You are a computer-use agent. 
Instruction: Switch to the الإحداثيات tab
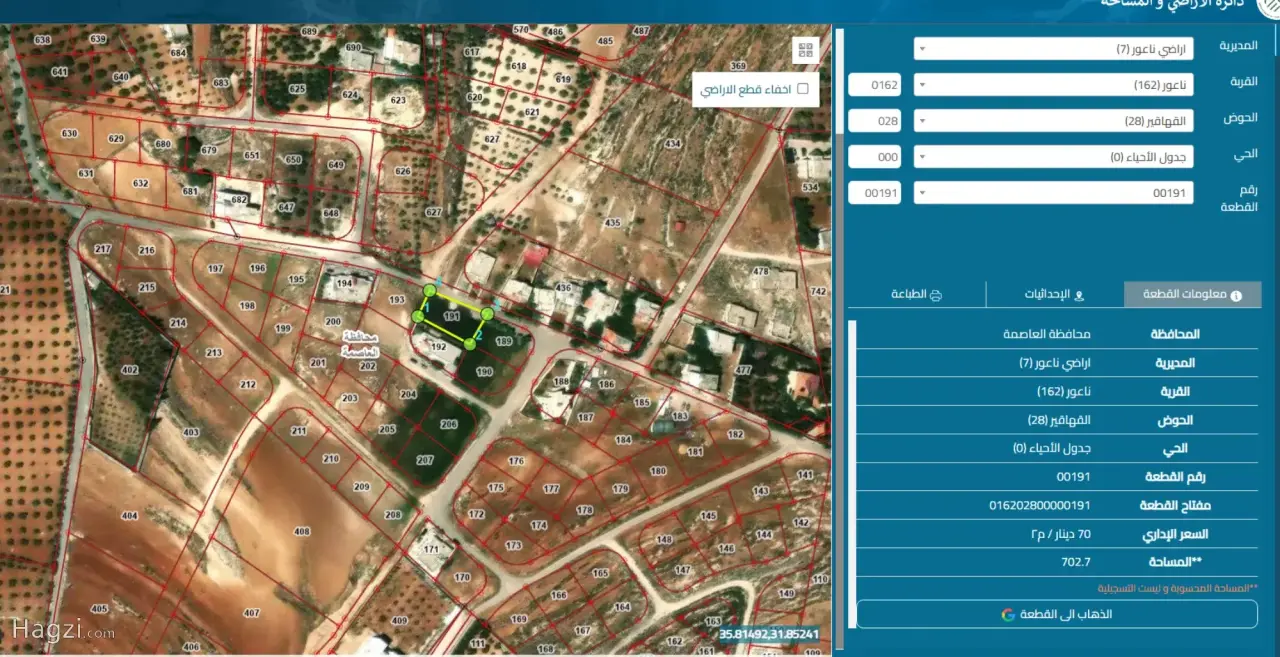[1054, 295]
